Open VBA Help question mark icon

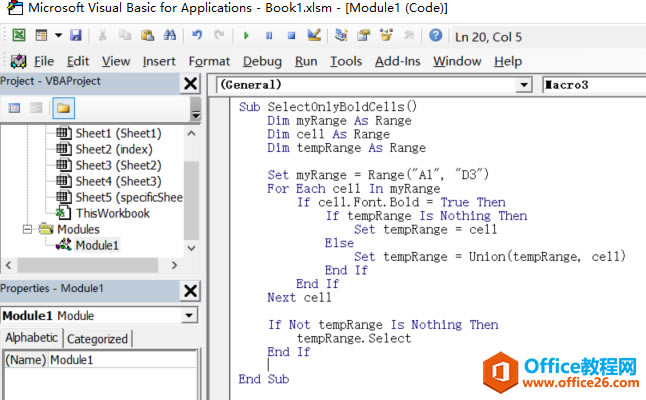435,35
